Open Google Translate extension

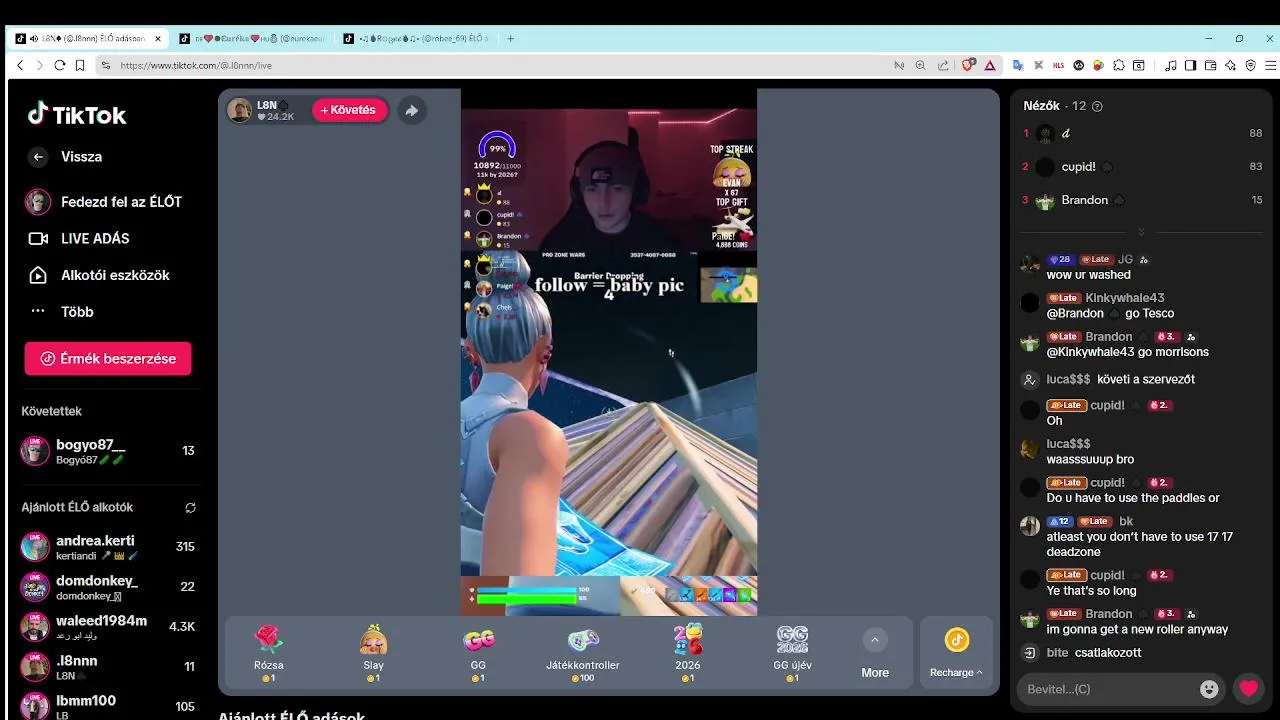tap(1018, 65)
